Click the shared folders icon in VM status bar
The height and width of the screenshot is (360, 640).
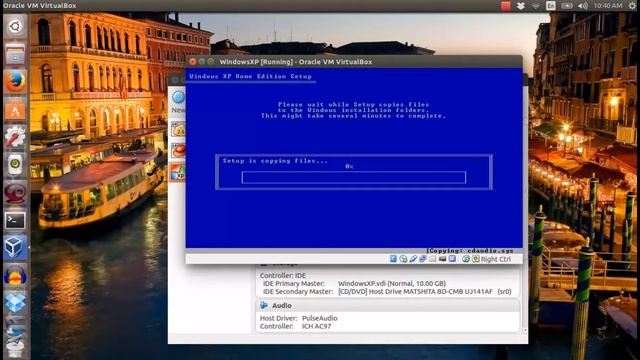(432, 259)
